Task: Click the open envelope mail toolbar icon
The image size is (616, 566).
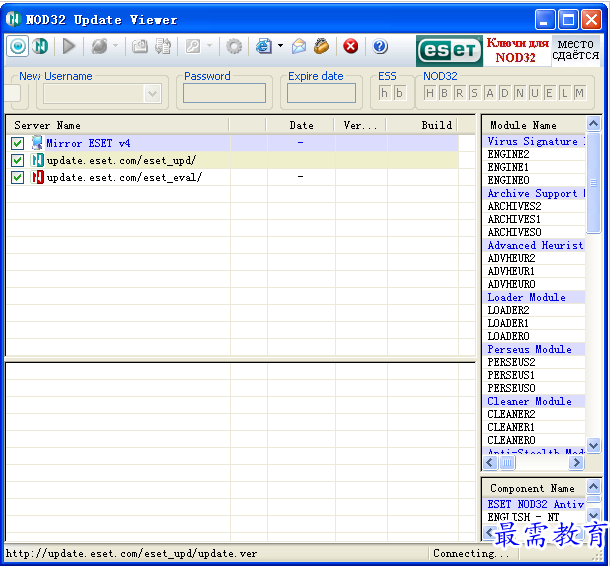Action: tap(299, 46)
